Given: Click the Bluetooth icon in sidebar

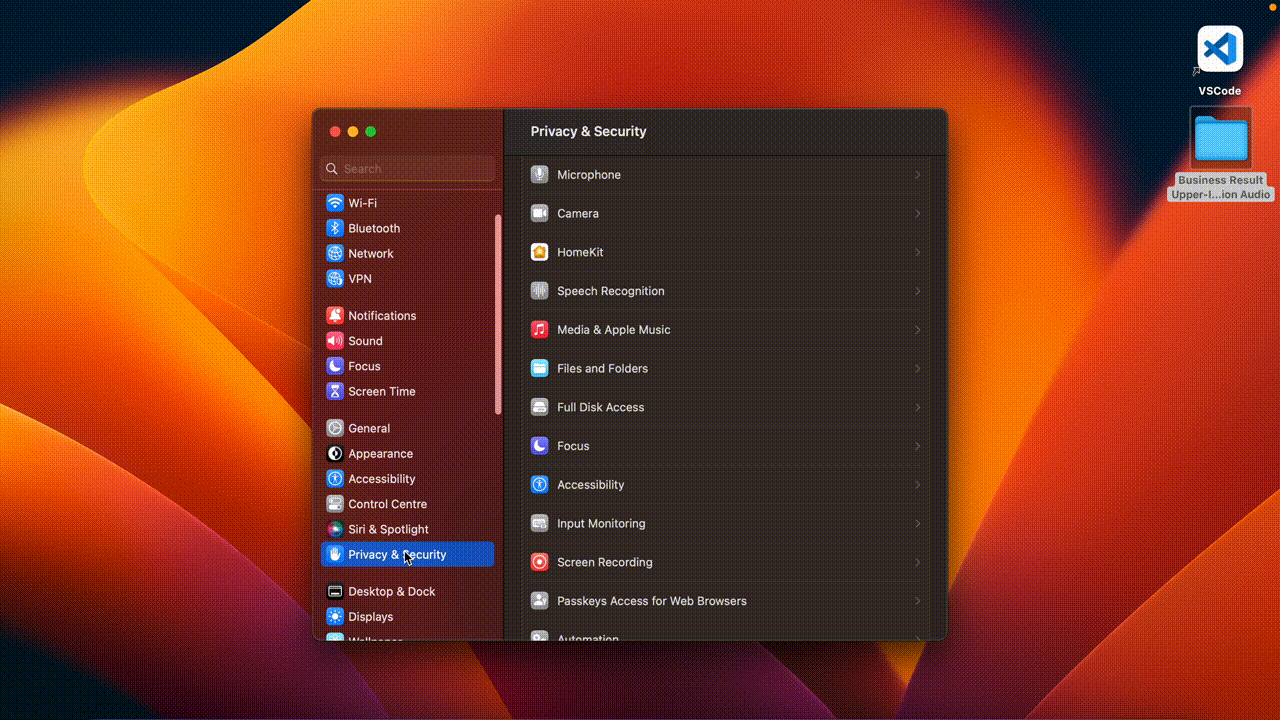Looking at the screenshot, I should pyautogui.click(x=335, y=228).
